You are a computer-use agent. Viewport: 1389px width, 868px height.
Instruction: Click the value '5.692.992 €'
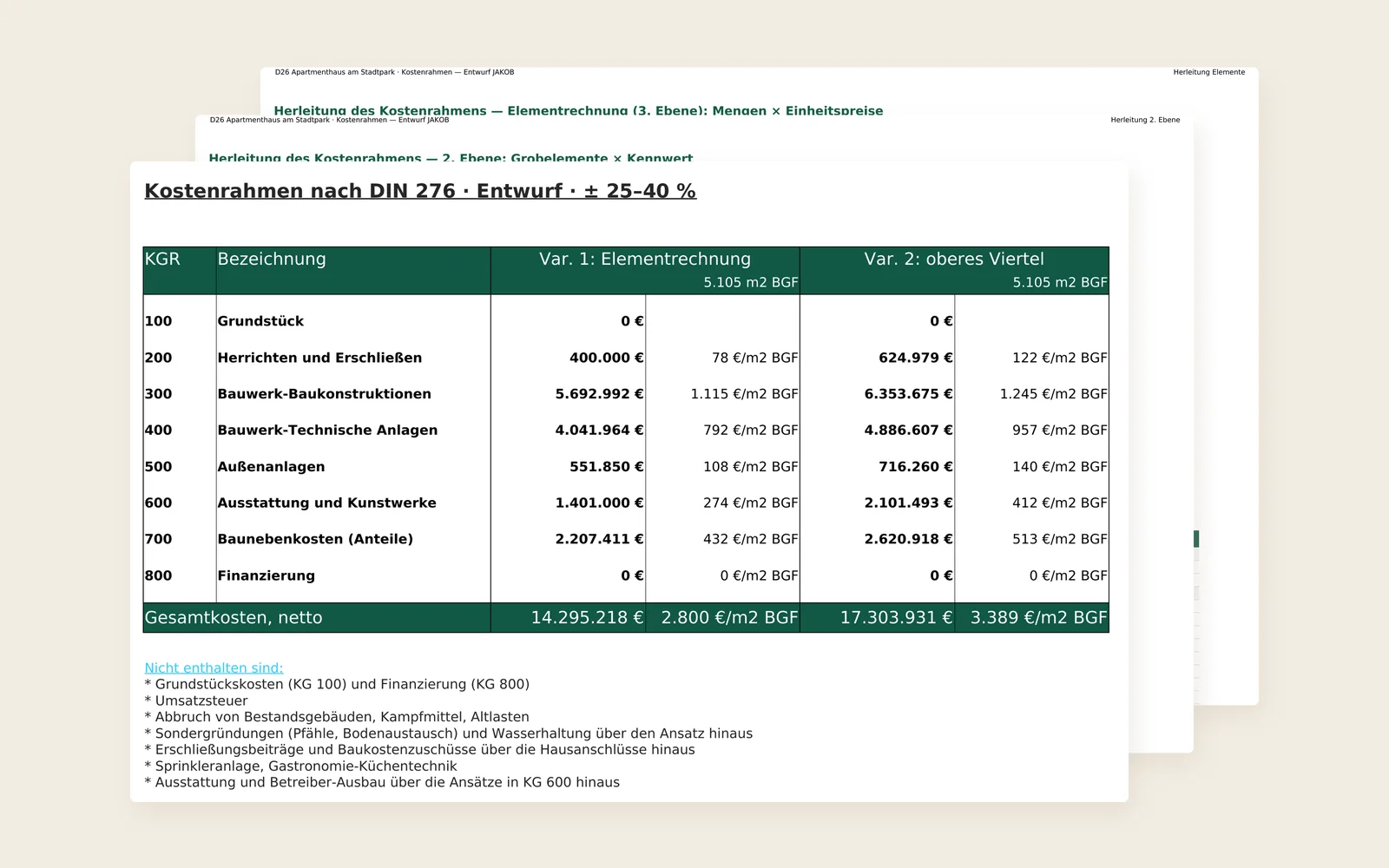click(599, 394)
